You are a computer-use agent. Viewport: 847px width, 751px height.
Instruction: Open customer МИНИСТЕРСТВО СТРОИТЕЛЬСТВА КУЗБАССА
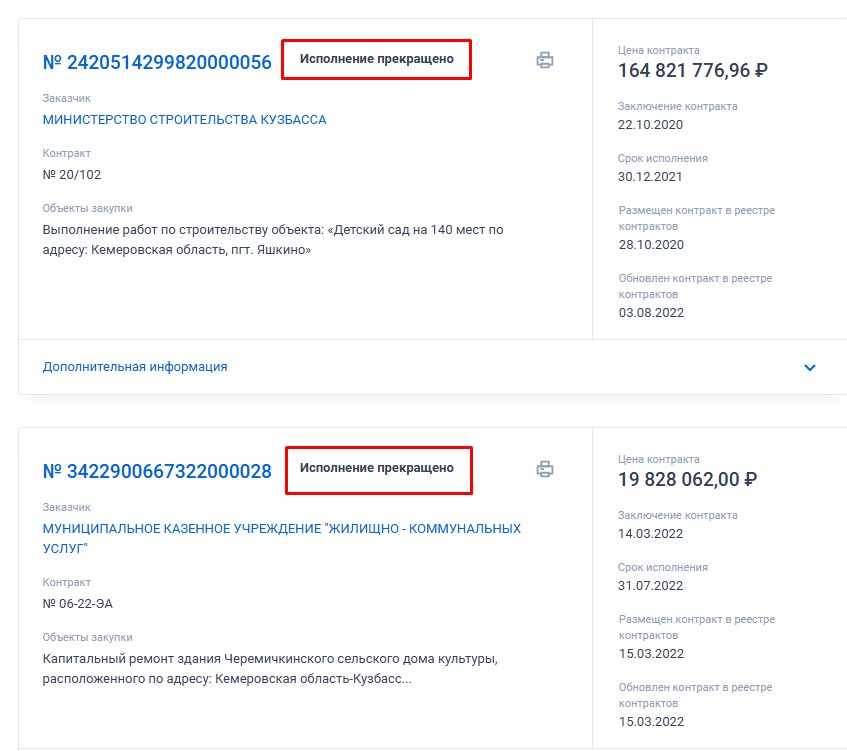click(x=184, y=120)
